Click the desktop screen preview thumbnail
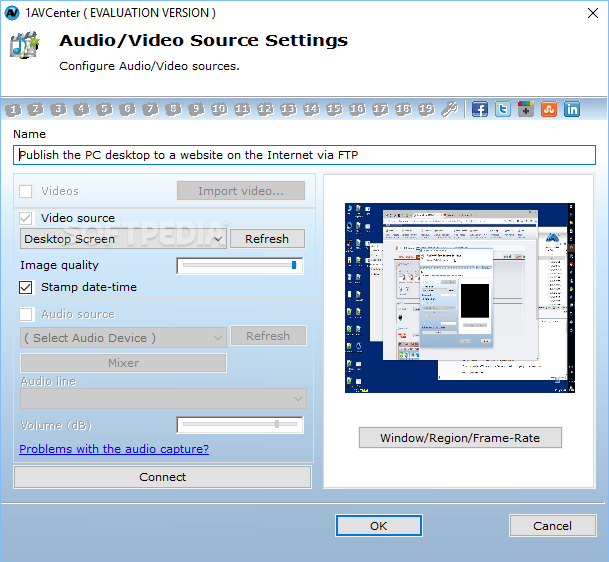609x562 pixels. point(460,298)
